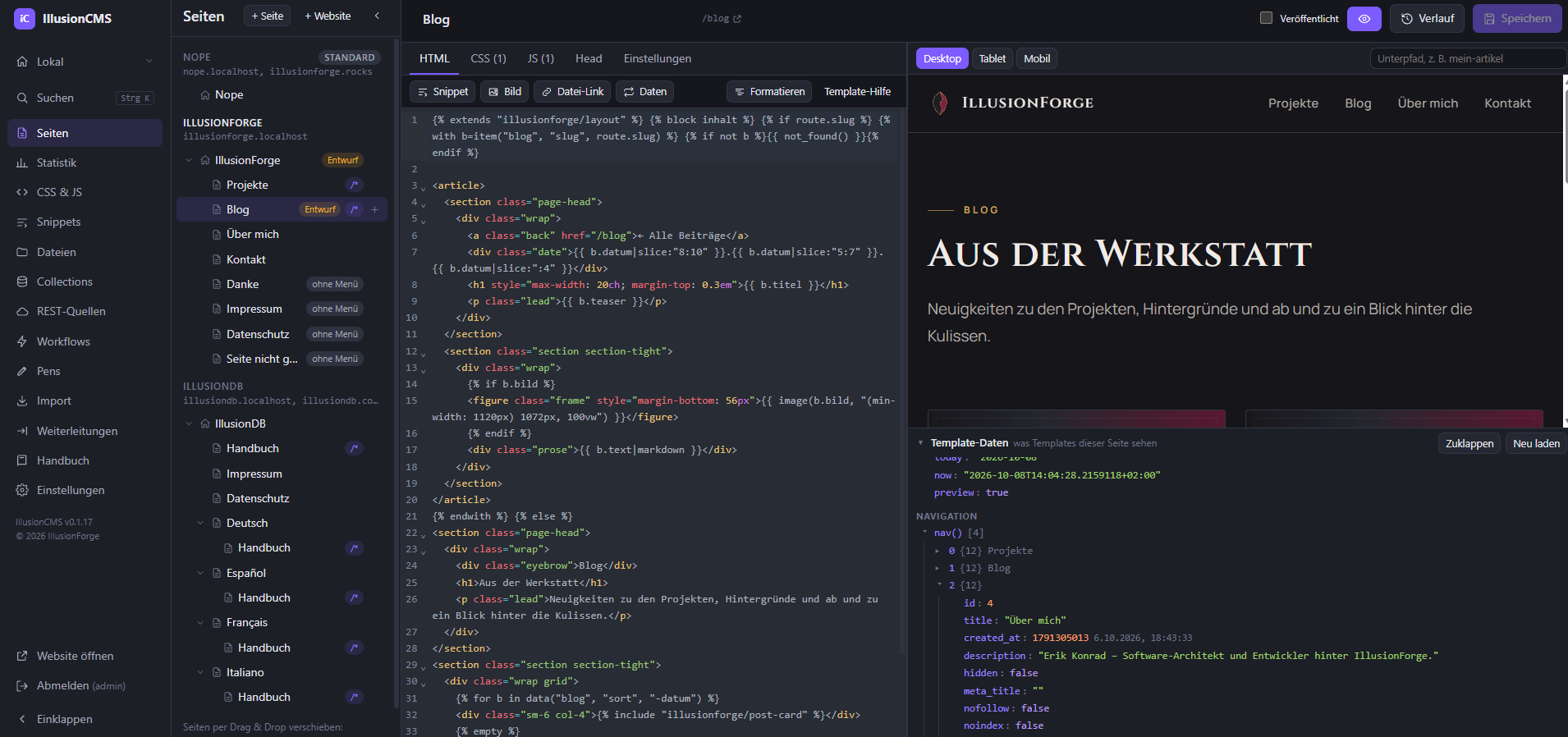Click the Daten toolbar button

coord(644,91)
